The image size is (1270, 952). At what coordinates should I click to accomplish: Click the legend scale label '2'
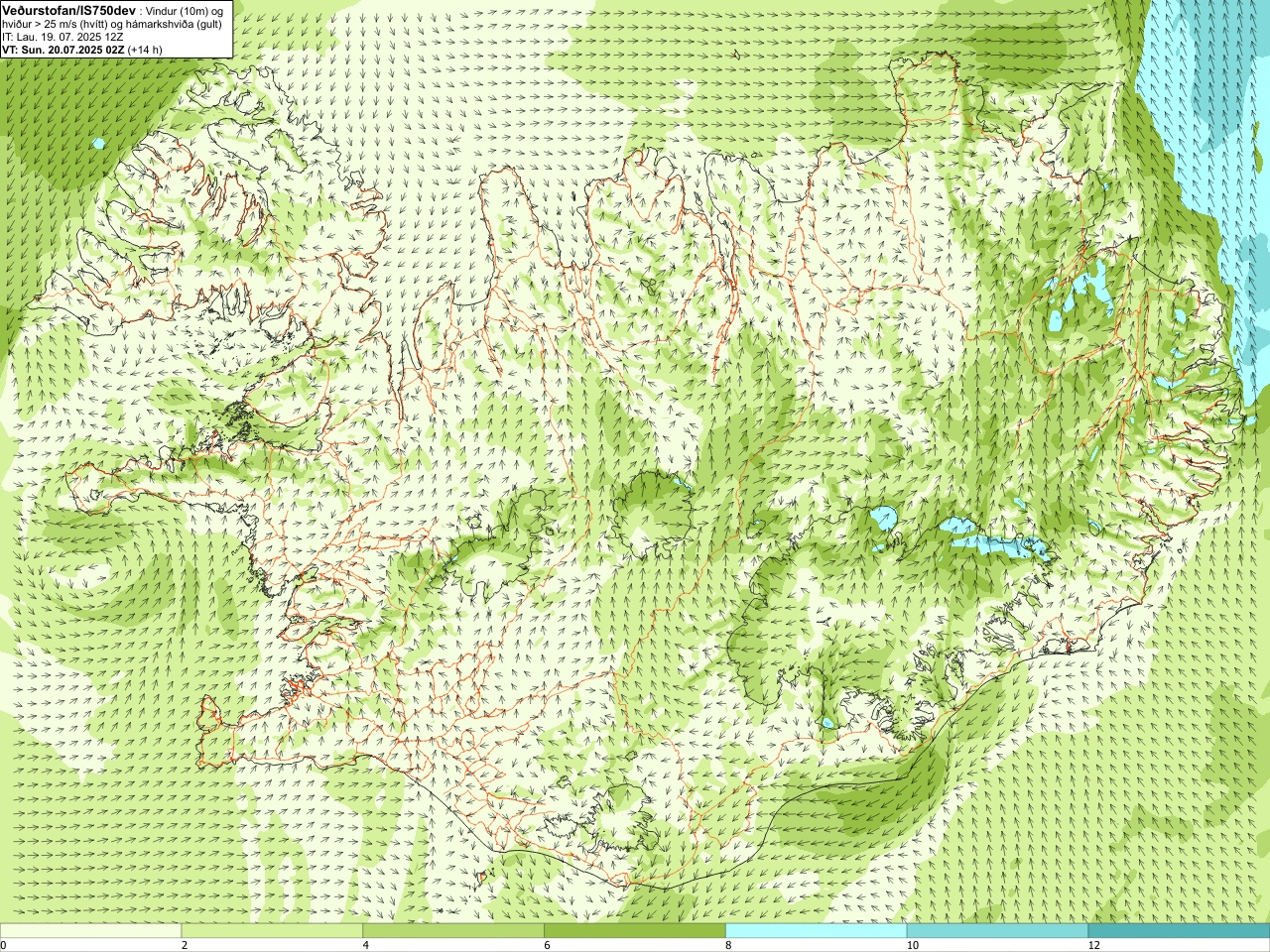point(185,945)
